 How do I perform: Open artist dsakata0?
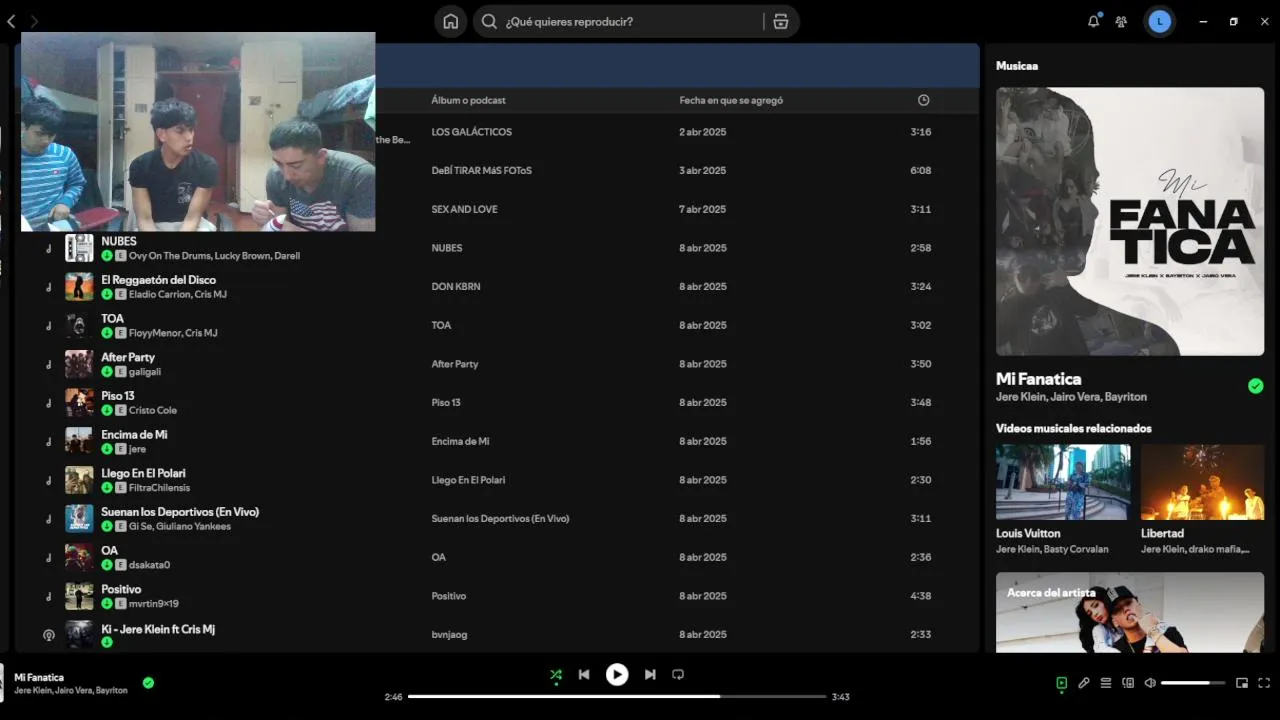click(x=149, y=565)
